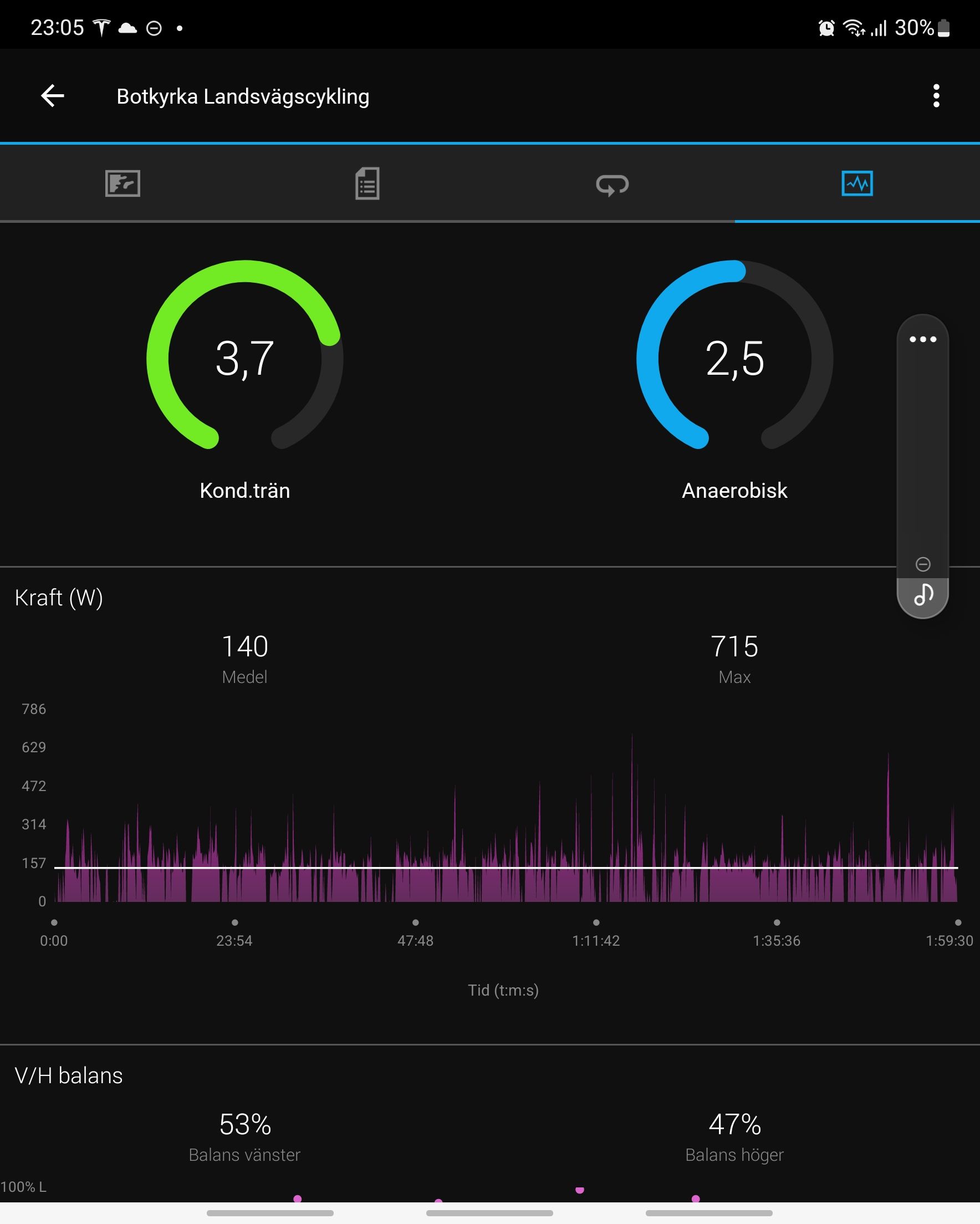The width and height of the screenshot is (980, 1224).
Task: Go back using the arrow icon
Action: (x=52, y=96)
